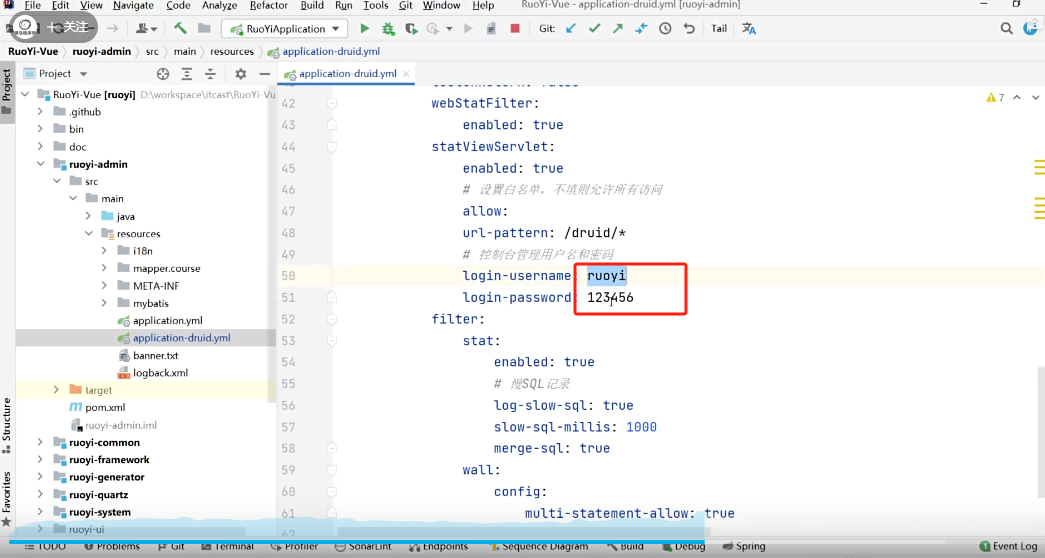Run RuoYiApplication with the green play icon
Image resolution: width=1045 pixels, height=558 pixels.
tap(365, 29)
